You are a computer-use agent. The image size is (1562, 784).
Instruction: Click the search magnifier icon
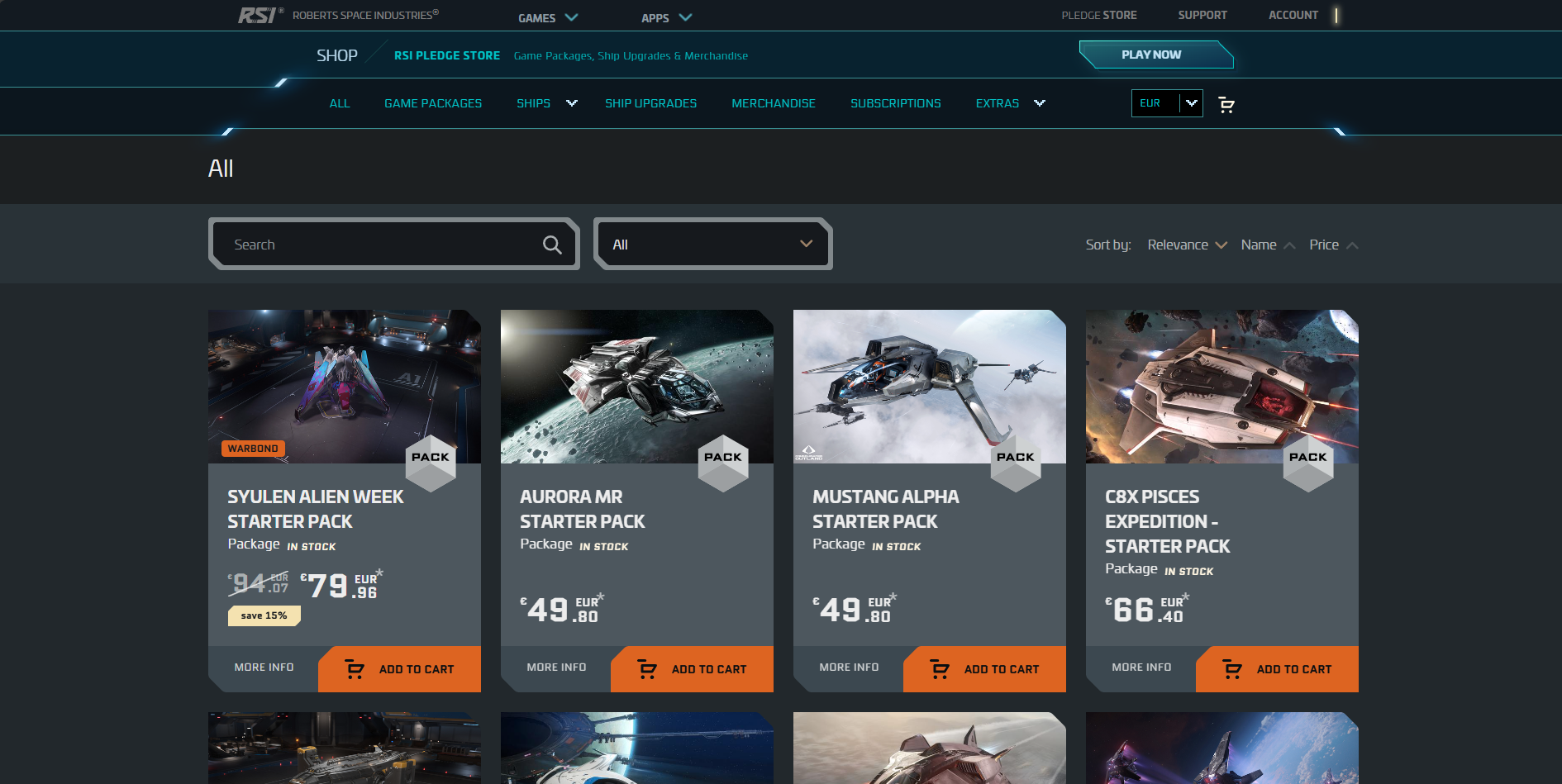tap(552, 245)
